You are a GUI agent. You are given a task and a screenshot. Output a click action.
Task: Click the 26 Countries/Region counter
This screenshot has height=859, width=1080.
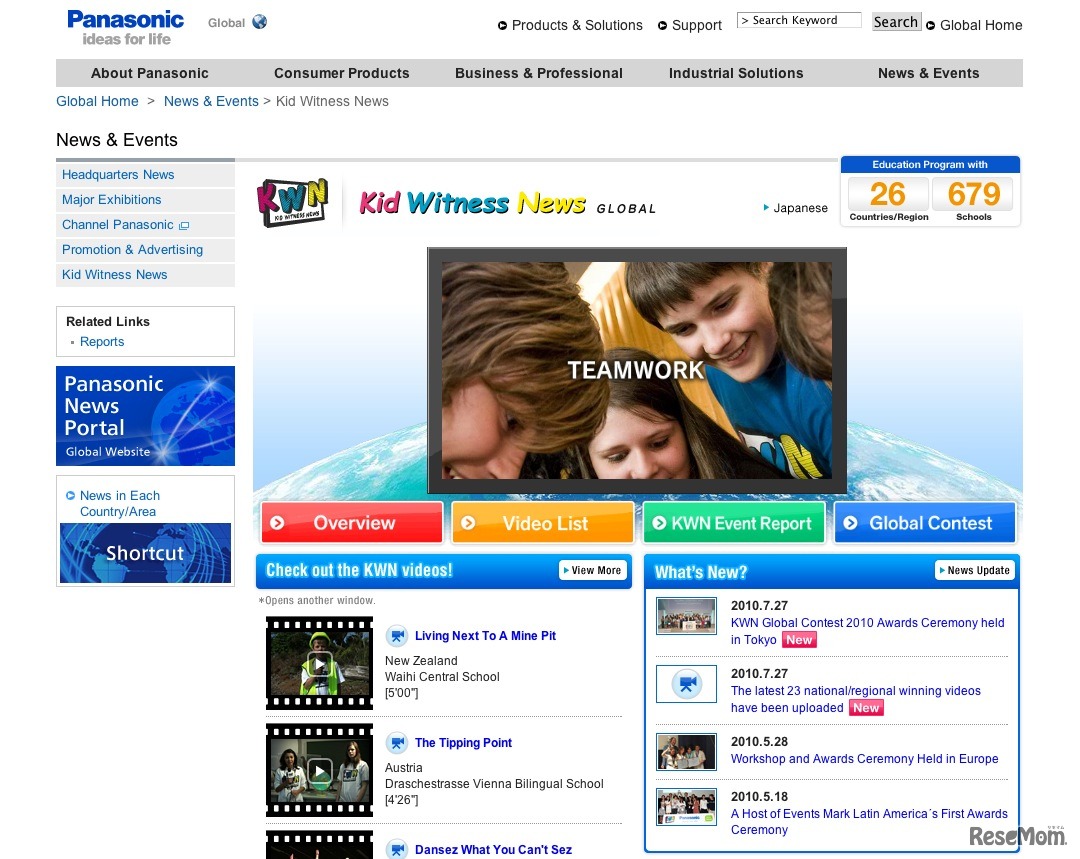tap(888, 200)
